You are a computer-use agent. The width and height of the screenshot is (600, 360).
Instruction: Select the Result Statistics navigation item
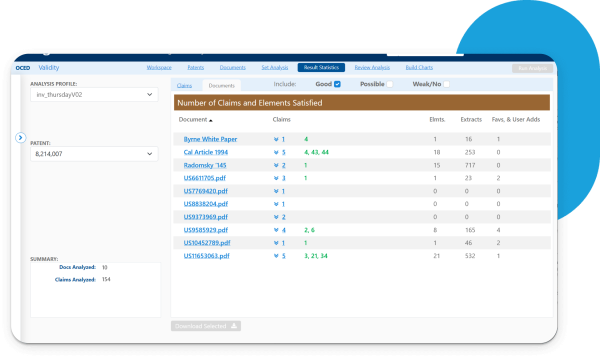coord(321,68)
